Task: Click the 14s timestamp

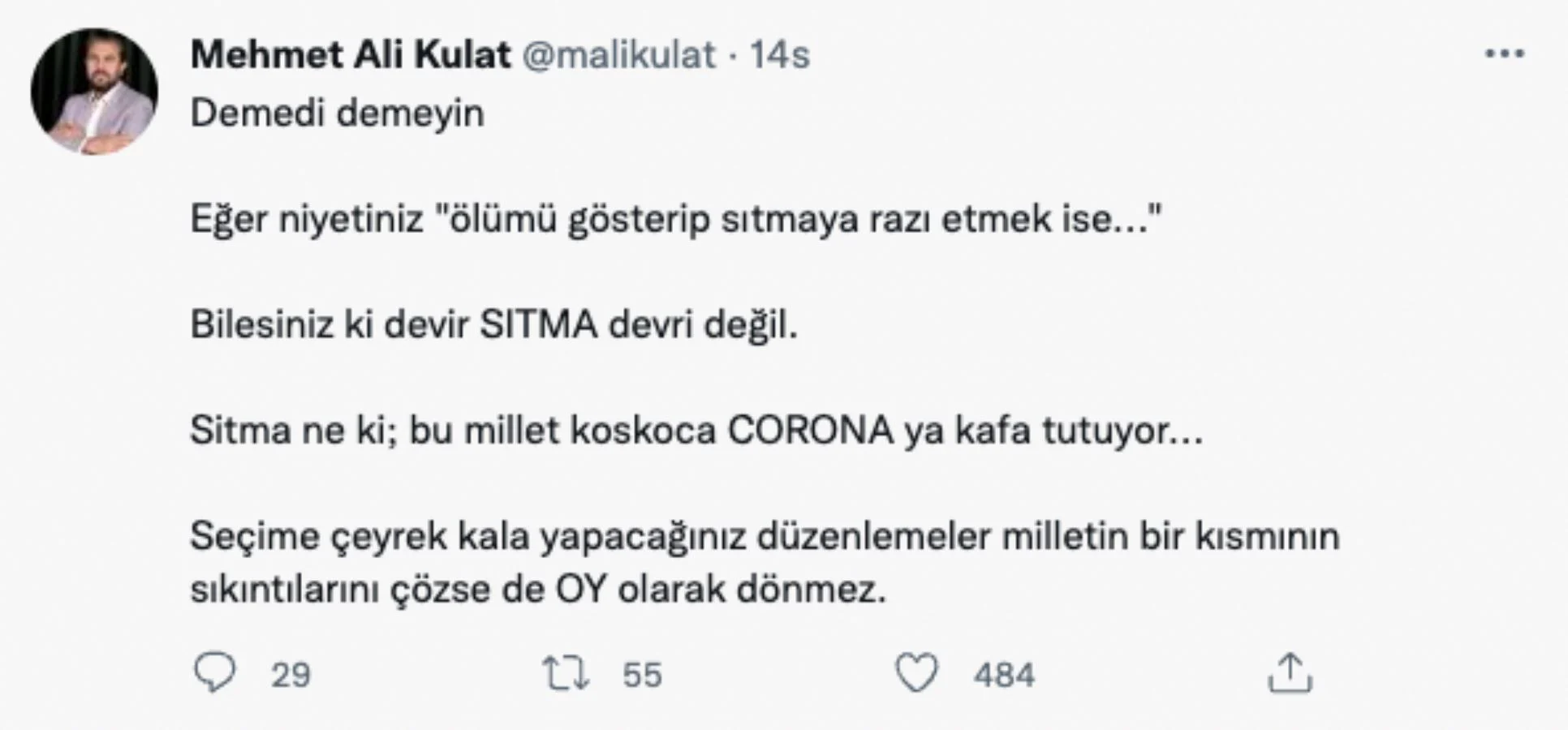Action: point(779,55)
